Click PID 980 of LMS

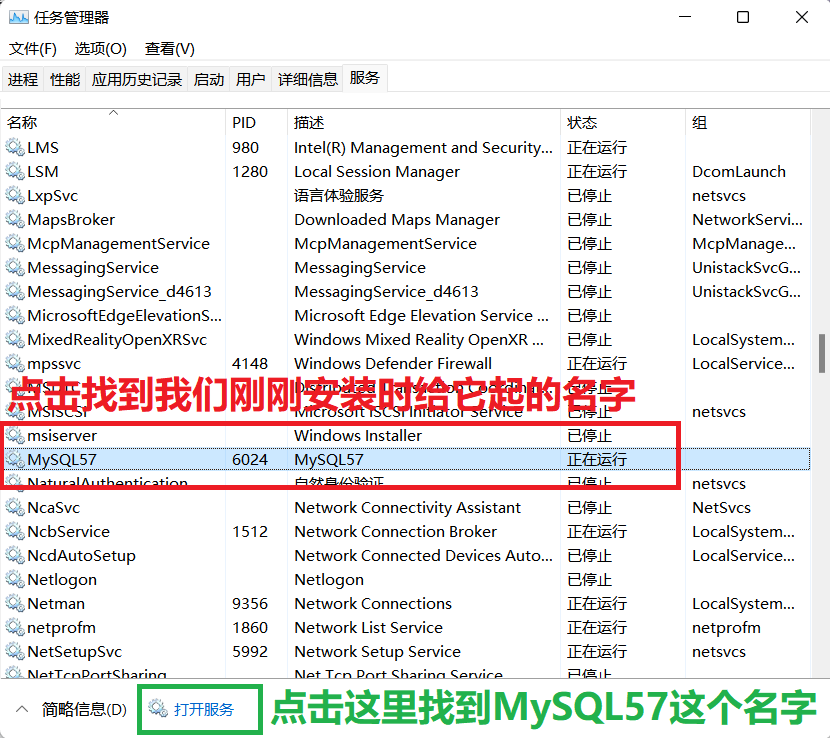245,147
